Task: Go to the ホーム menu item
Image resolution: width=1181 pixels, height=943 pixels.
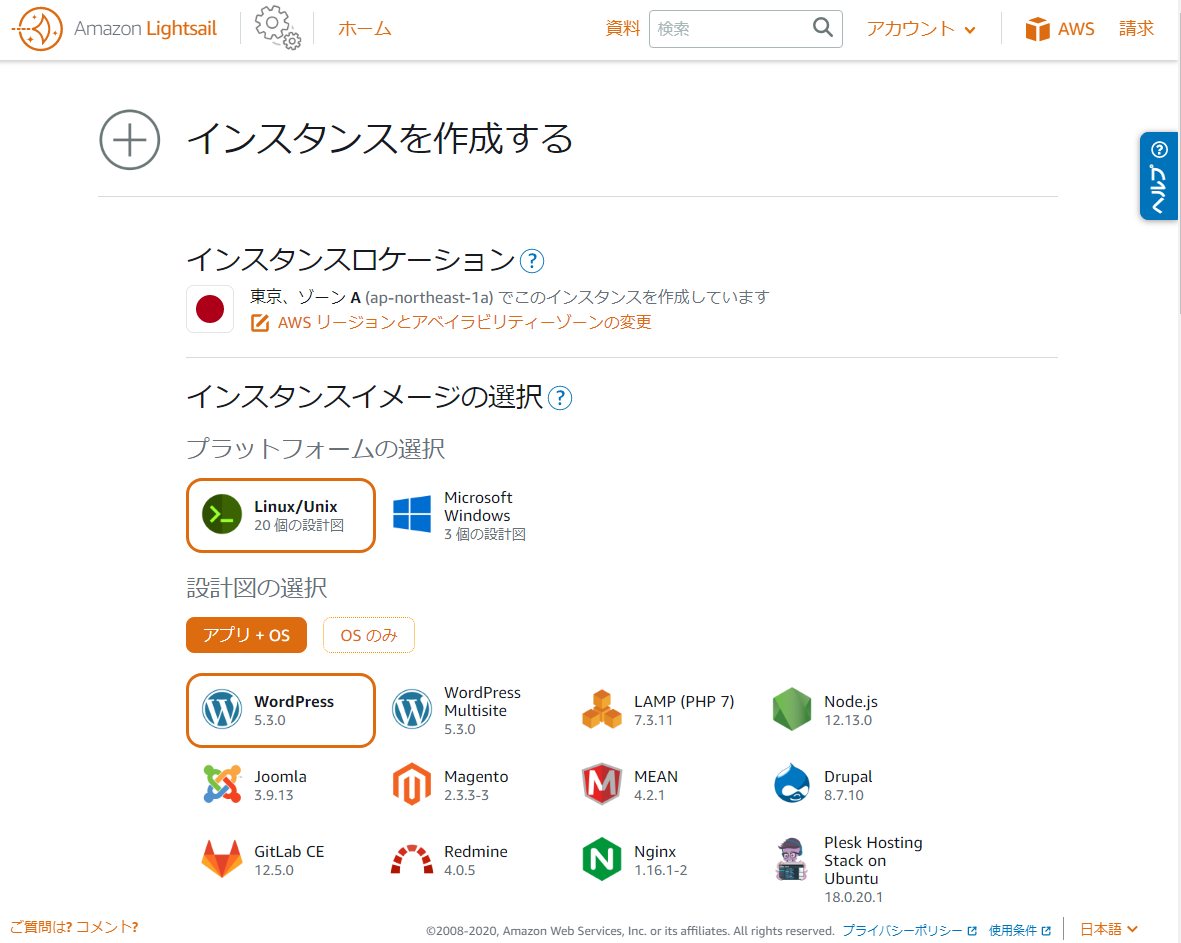Action: click(x=365, y=29)
